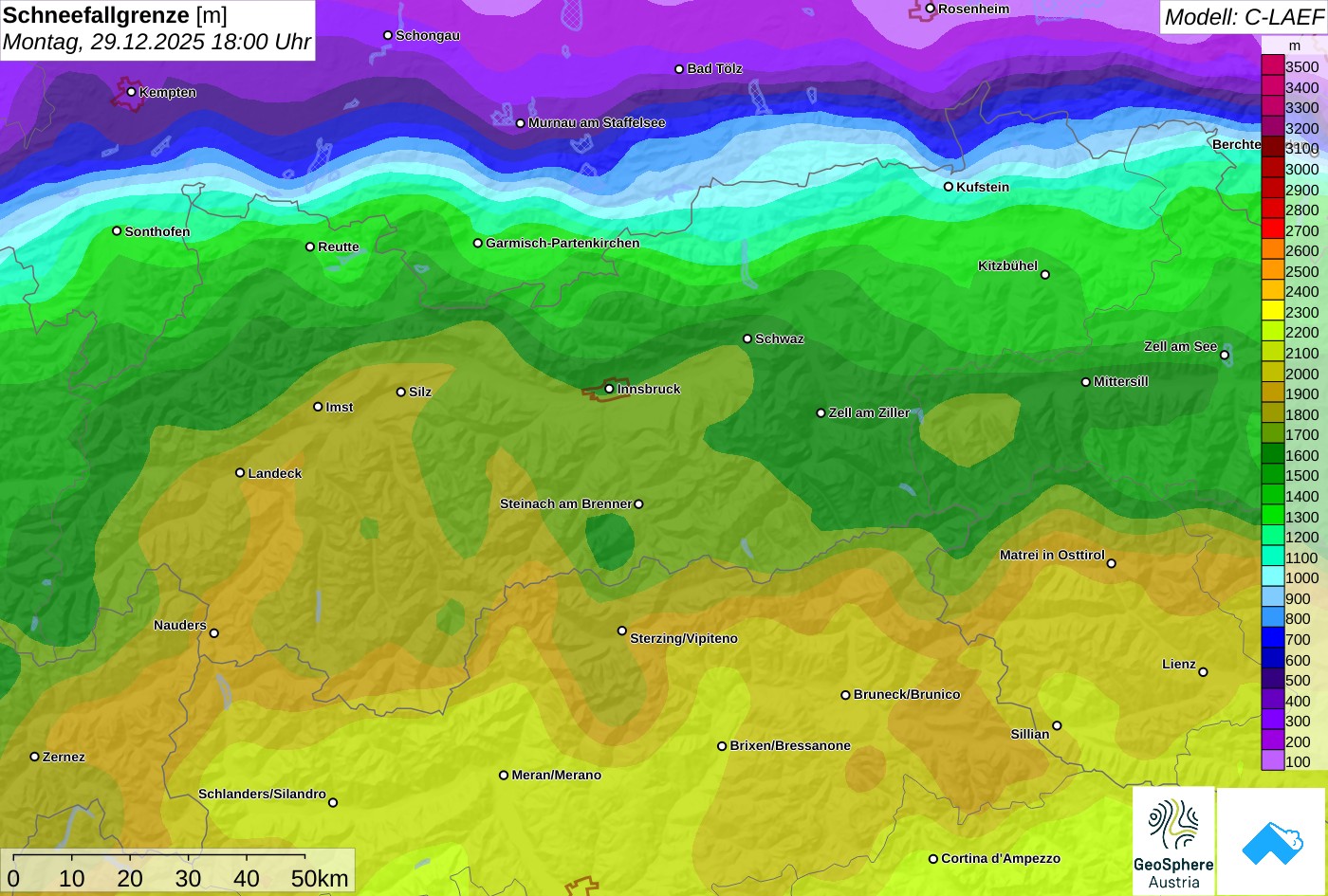Select the 2300 m yellow legend swatch
1328x896 pixels.
pos(1272,312)
